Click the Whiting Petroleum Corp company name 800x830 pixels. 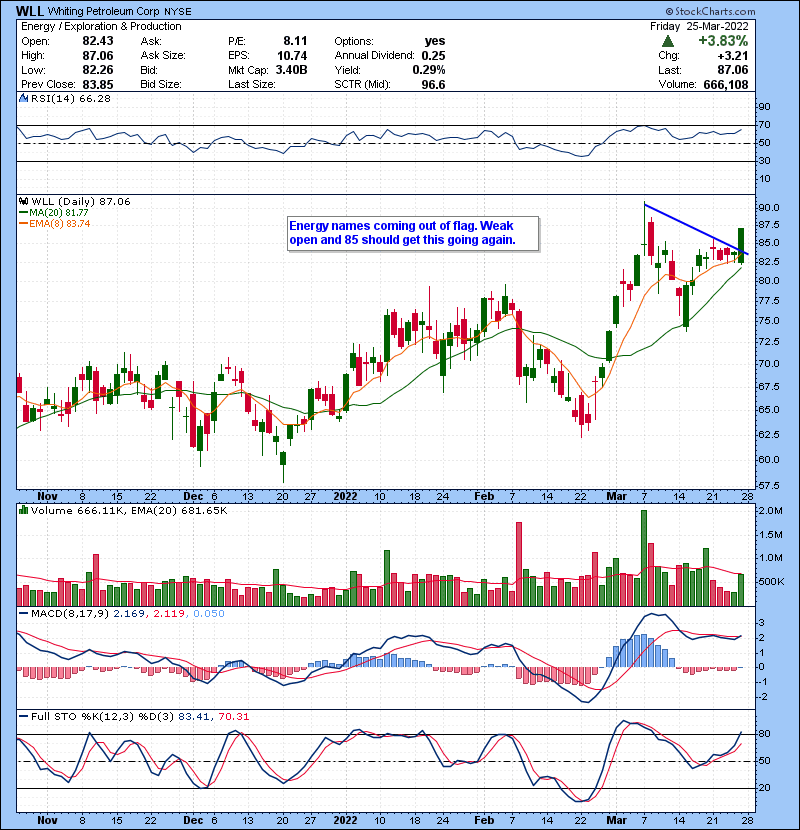(x=104, y=12)
